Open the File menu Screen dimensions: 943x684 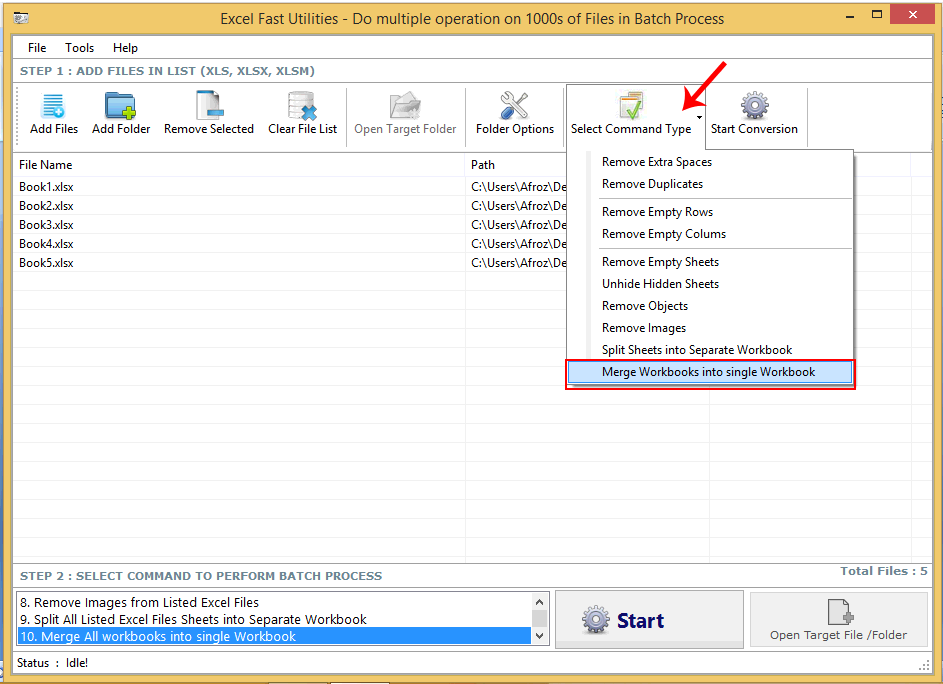36,47
